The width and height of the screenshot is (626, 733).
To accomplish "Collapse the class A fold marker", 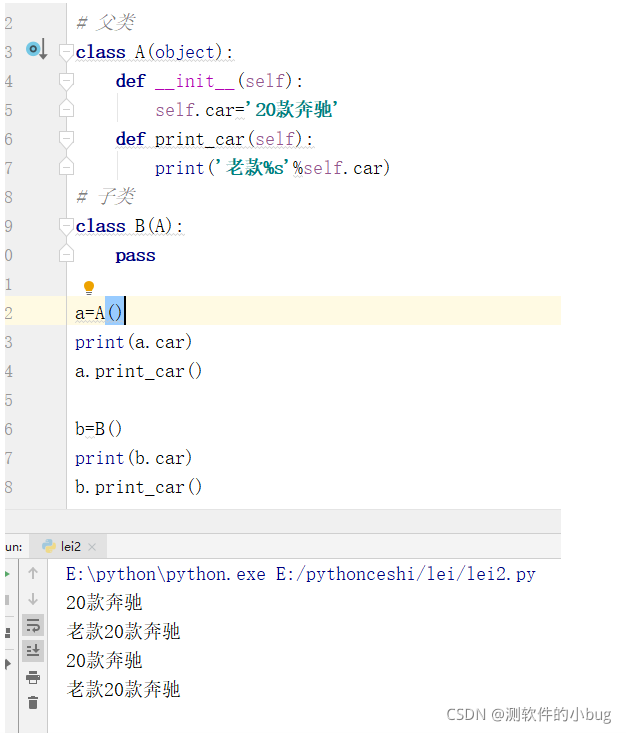I will tap(66, 52).
